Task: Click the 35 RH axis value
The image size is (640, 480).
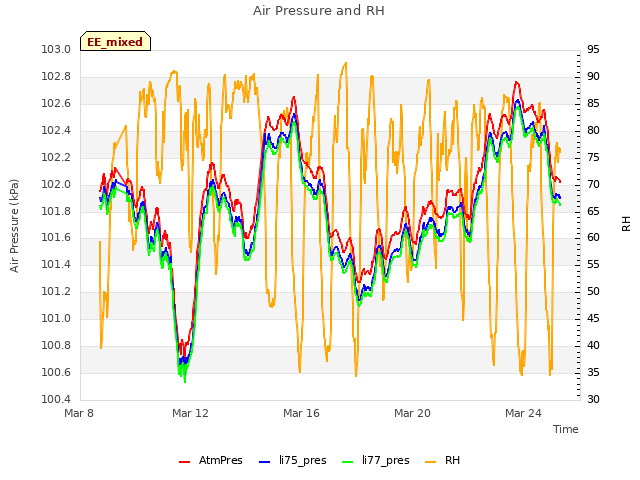Action: point(593,372)
